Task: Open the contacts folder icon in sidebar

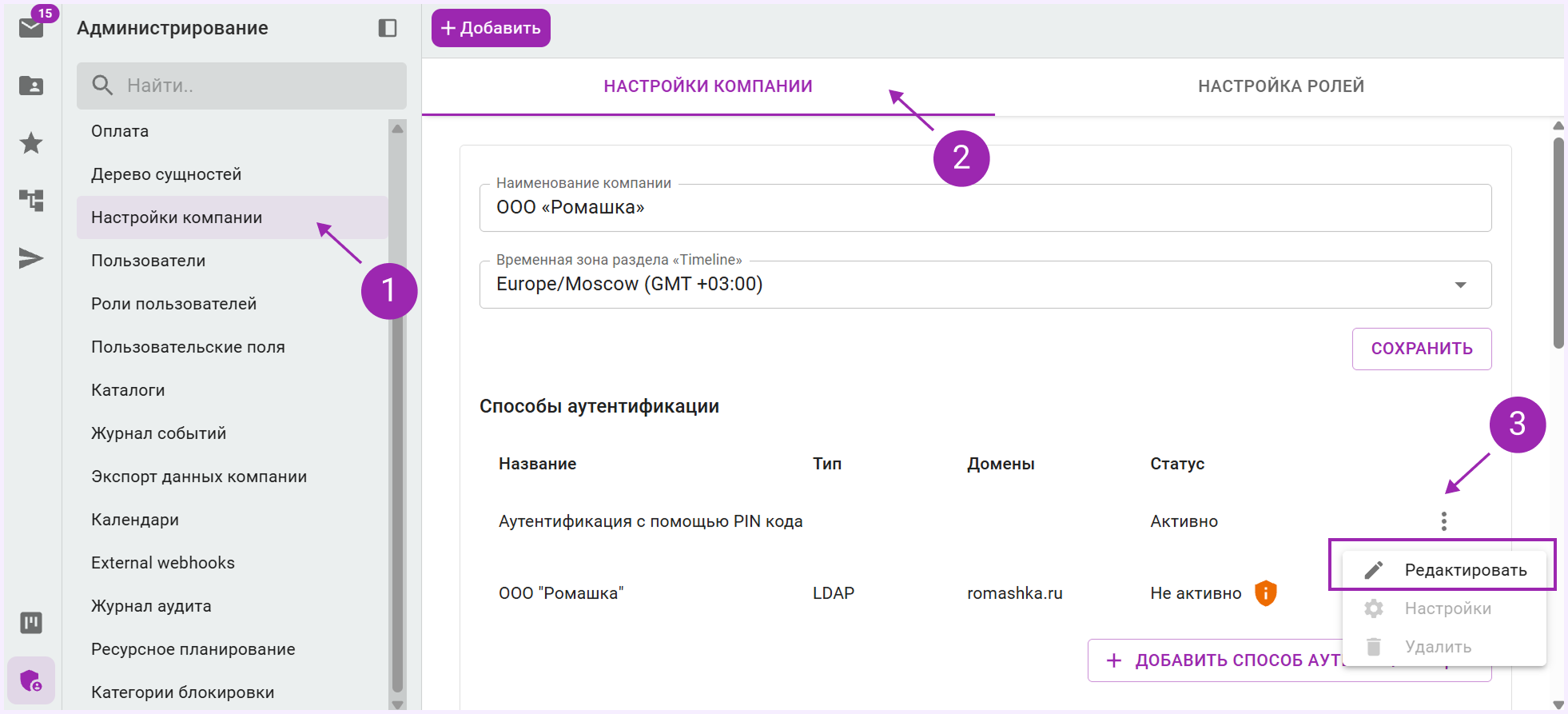Action: pos(31,86)
